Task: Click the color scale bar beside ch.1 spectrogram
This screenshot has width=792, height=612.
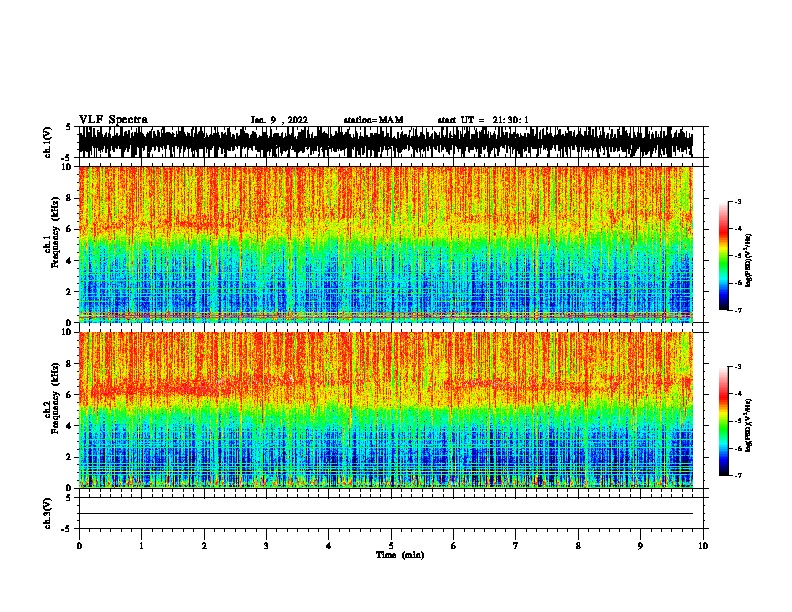Action: pos(724,256)
